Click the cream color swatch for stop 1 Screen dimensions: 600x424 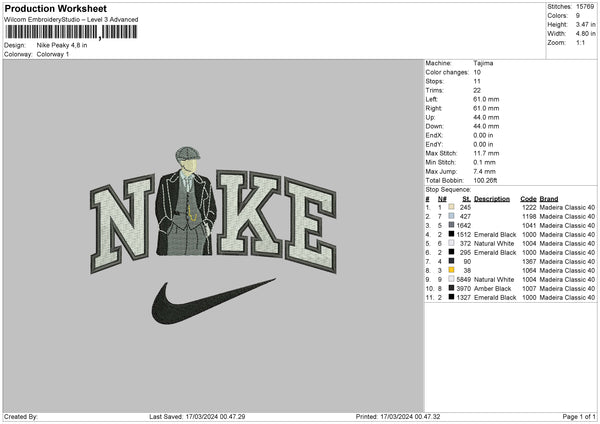(452, 207)
